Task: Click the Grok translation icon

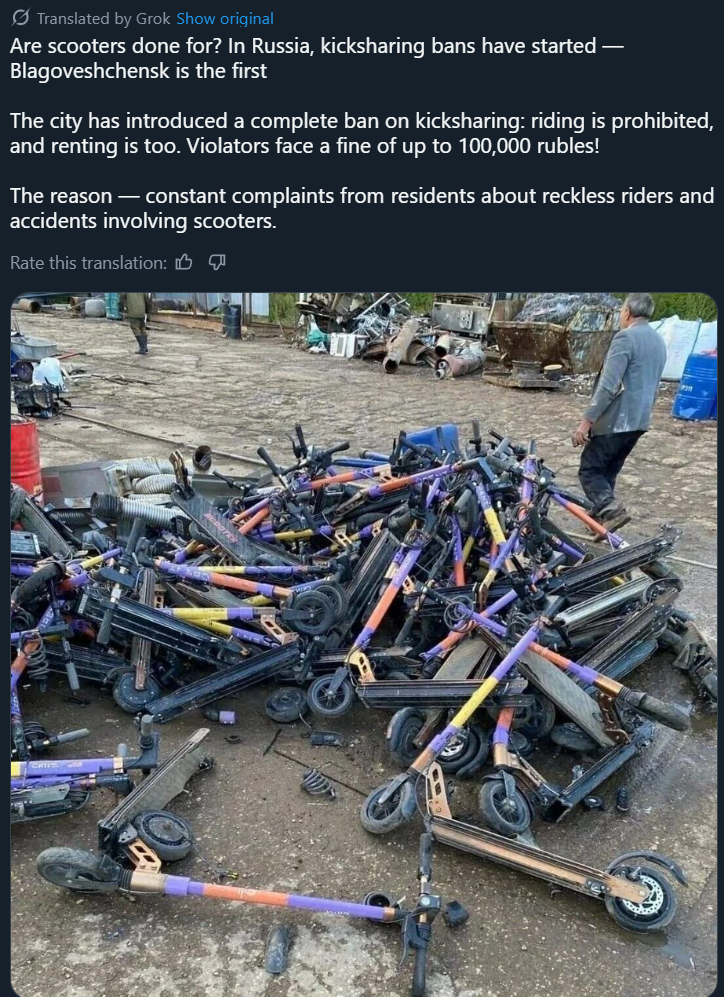Action: pyautogui.click(x=20, y=18)
